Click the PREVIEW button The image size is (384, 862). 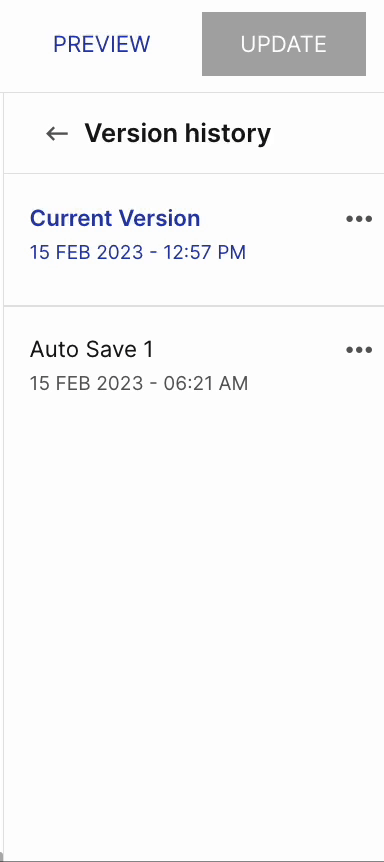(102, 44)
